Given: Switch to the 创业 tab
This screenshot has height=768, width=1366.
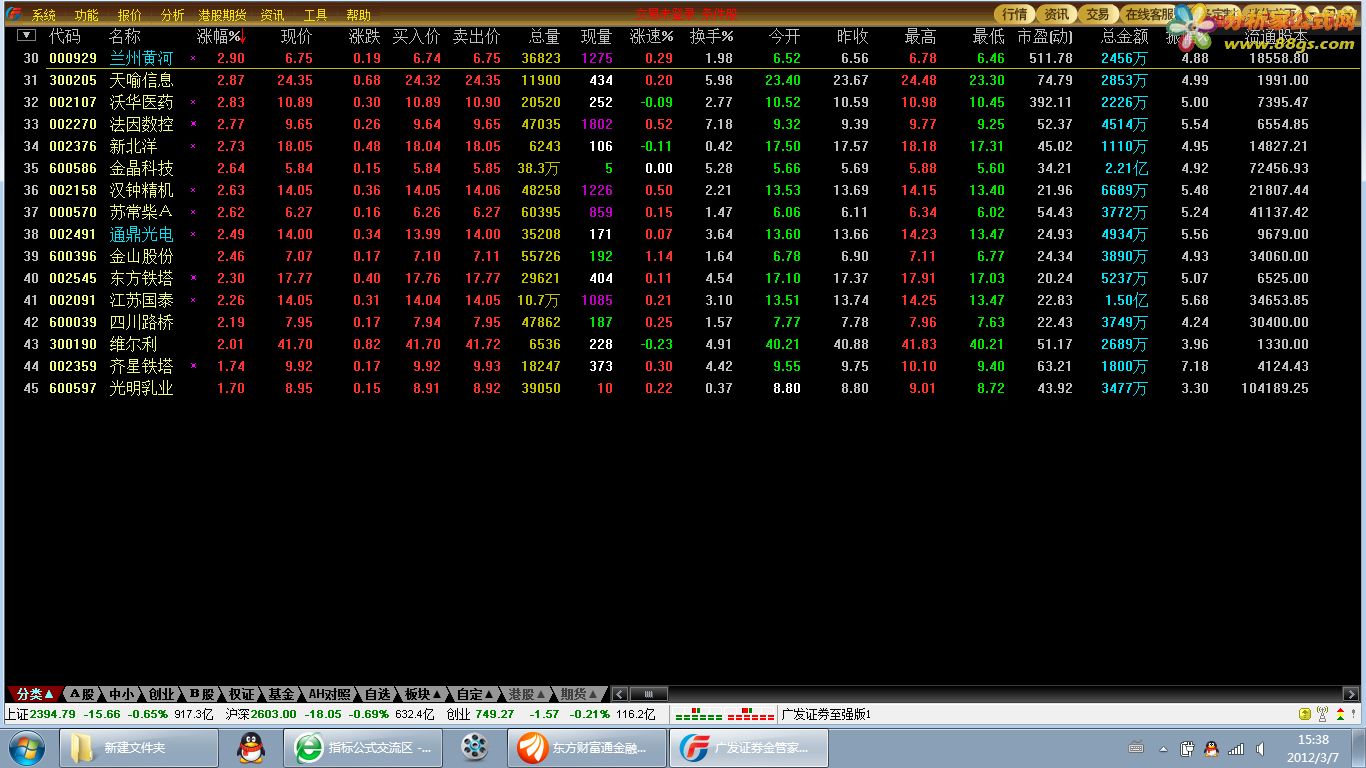Looking at the screenshot, I should point(161,694).
